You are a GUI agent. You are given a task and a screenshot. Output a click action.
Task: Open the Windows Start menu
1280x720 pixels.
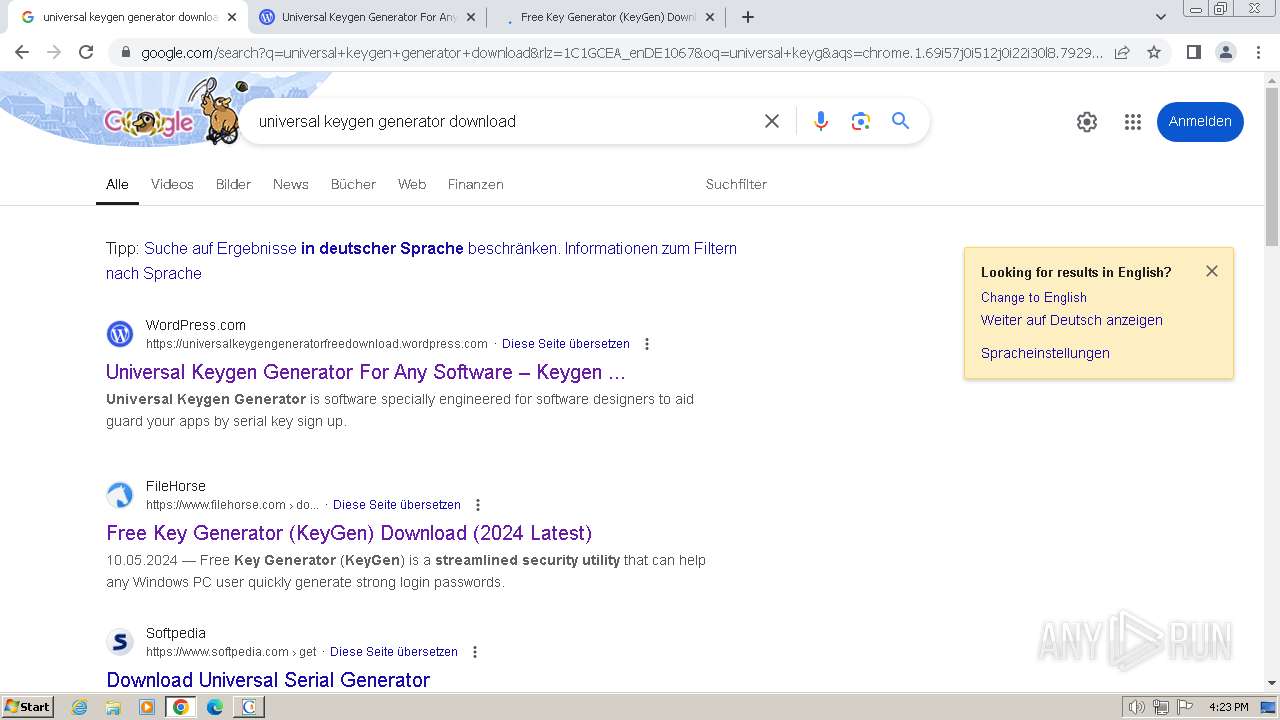click(27, 706)
